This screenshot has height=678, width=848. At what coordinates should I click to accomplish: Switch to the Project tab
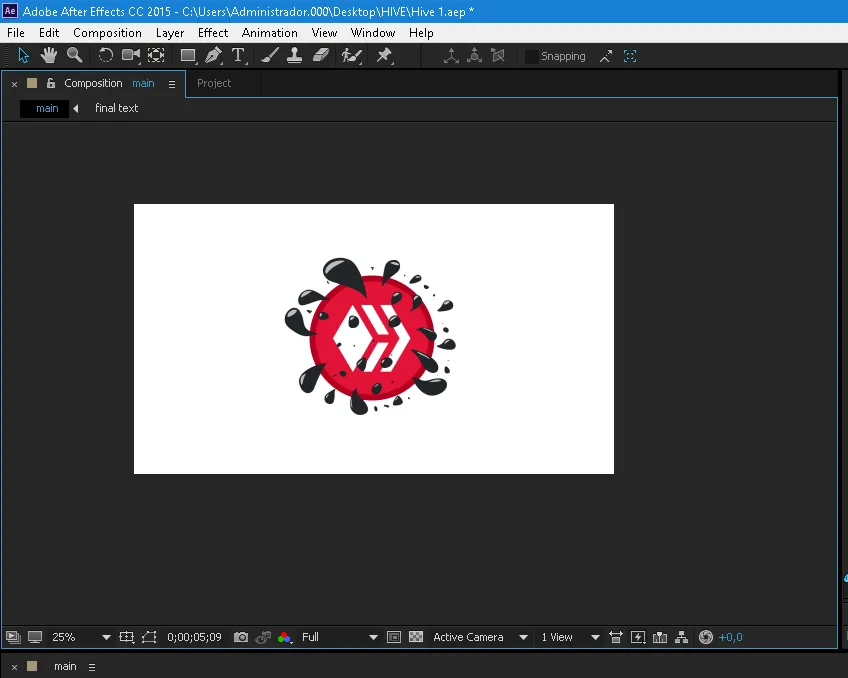[x=214, y=83]
